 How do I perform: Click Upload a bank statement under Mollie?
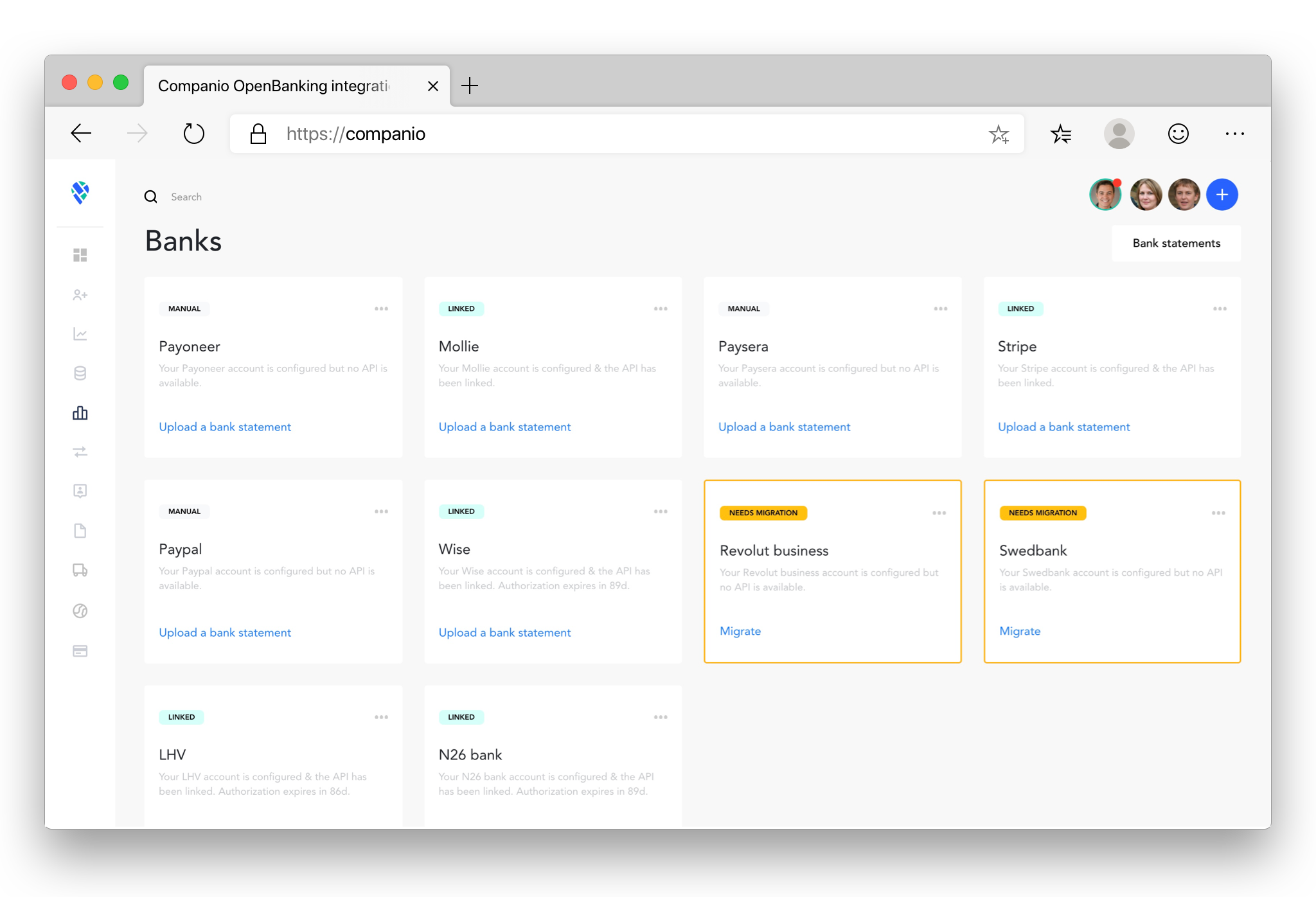point(504,427)
